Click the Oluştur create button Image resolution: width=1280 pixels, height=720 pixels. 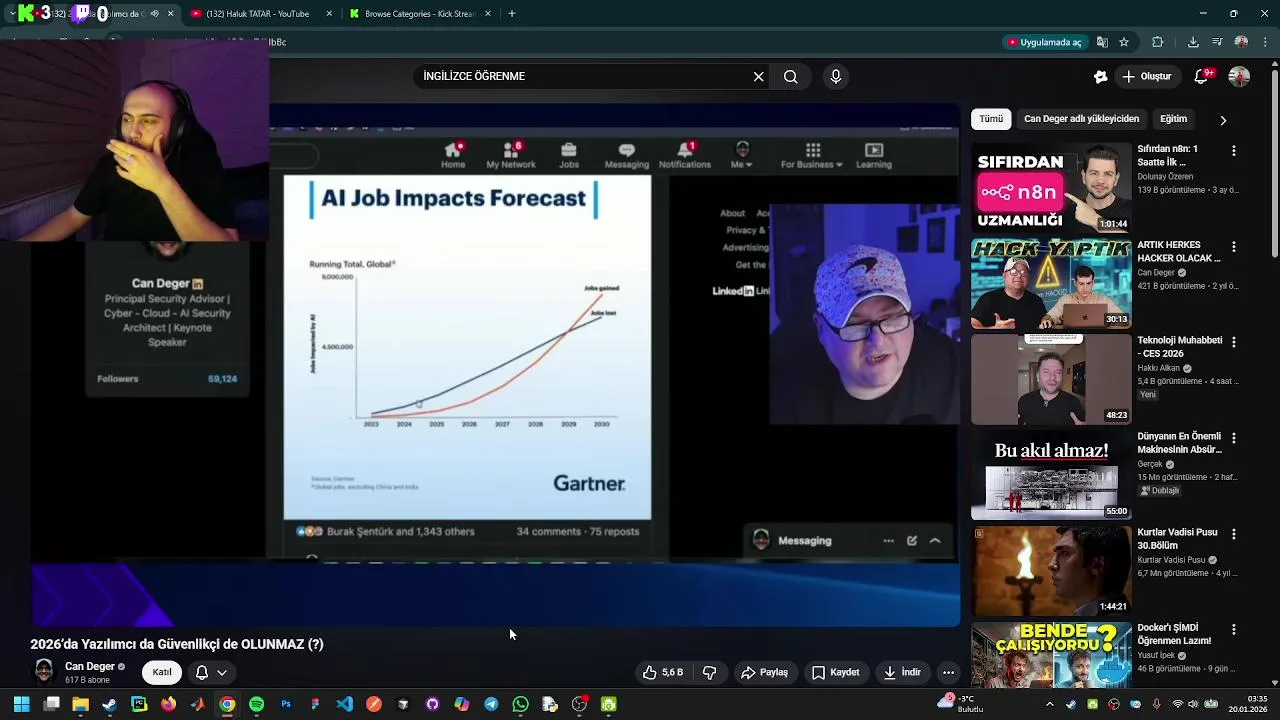point(1146,76)
